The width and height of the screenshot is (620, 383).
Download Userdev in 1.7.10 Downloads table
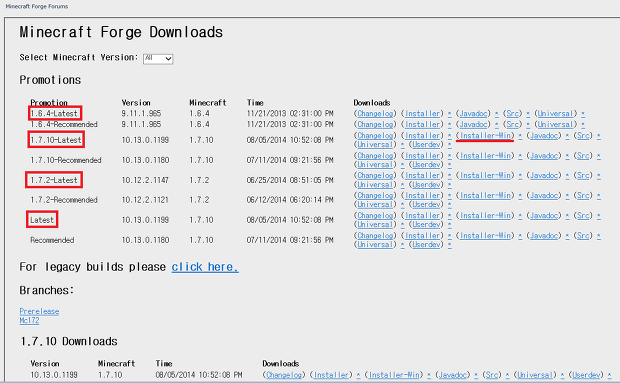click(586, 375)
